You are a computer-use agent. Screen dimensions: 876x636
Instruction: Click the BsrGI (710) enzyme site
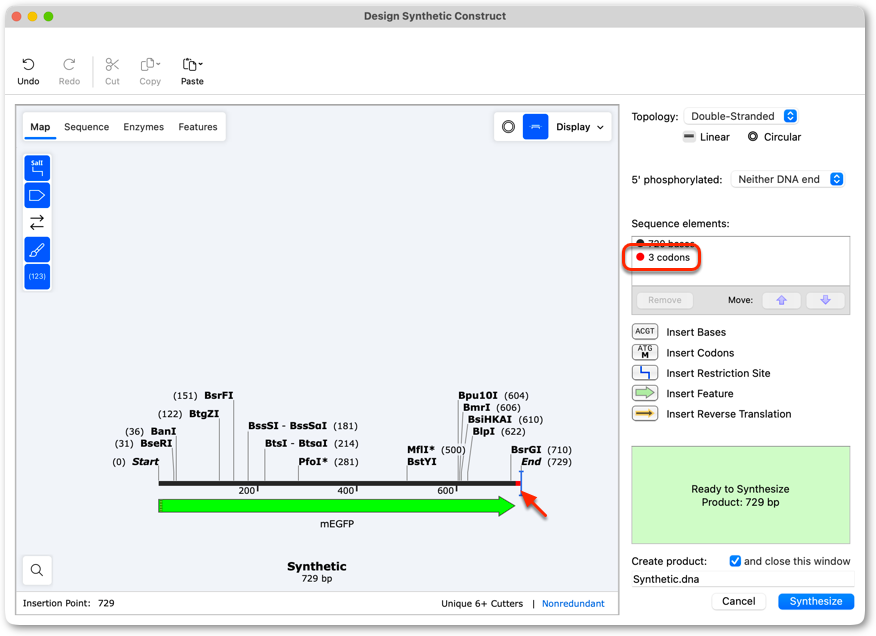(x=541, y=450)
